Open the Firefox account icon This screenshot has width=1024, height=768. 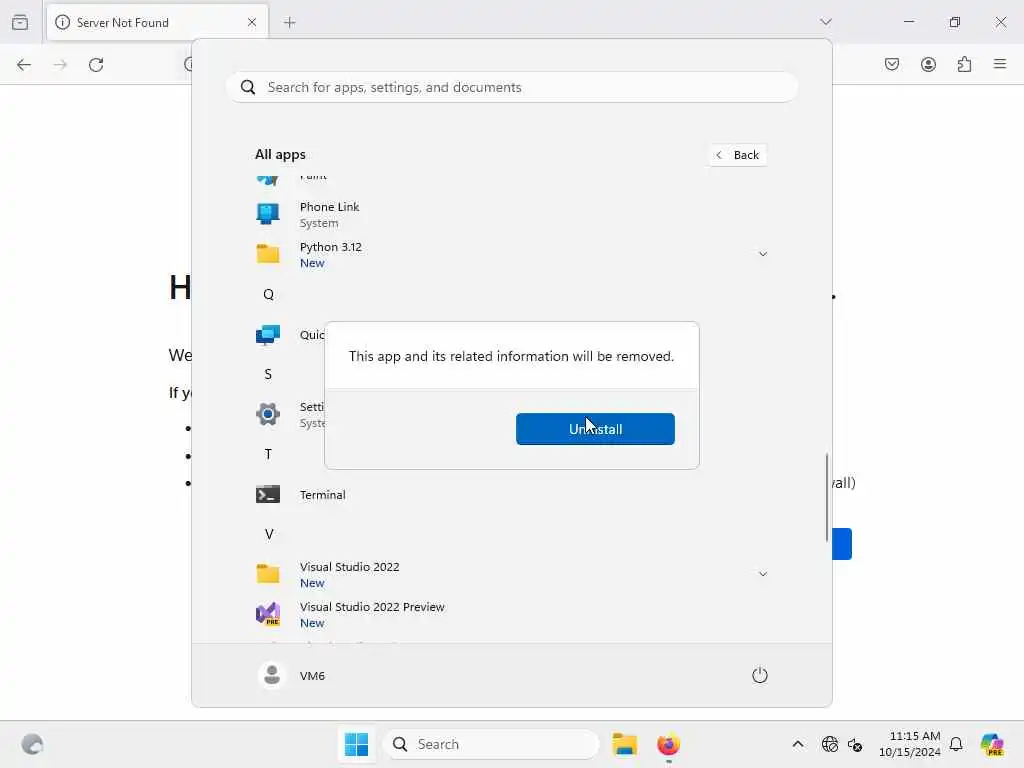click(928, 64)
